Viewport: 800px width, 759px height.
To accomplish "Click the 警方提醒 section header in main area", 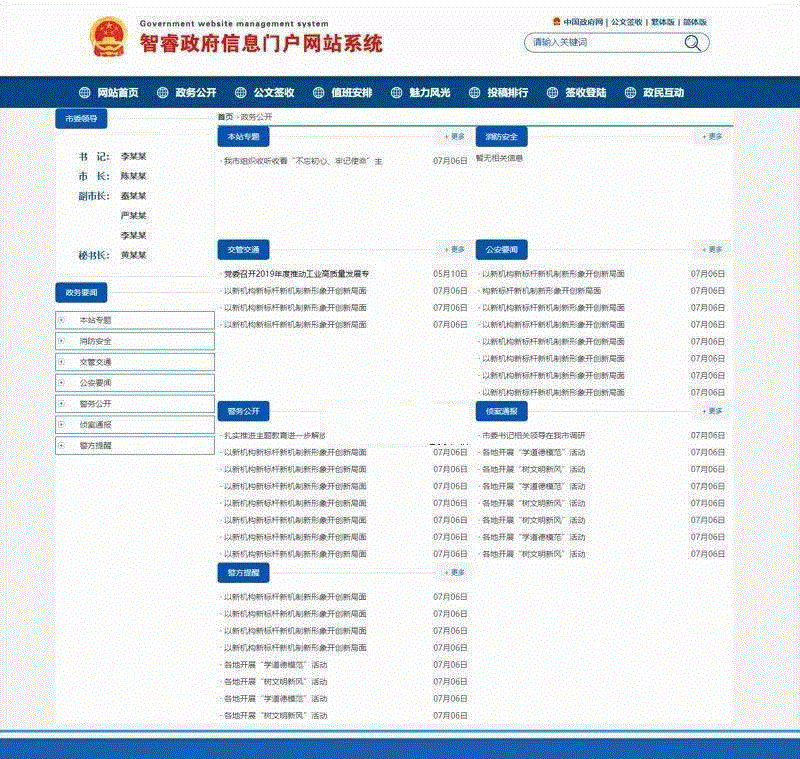I will (243, 573).
